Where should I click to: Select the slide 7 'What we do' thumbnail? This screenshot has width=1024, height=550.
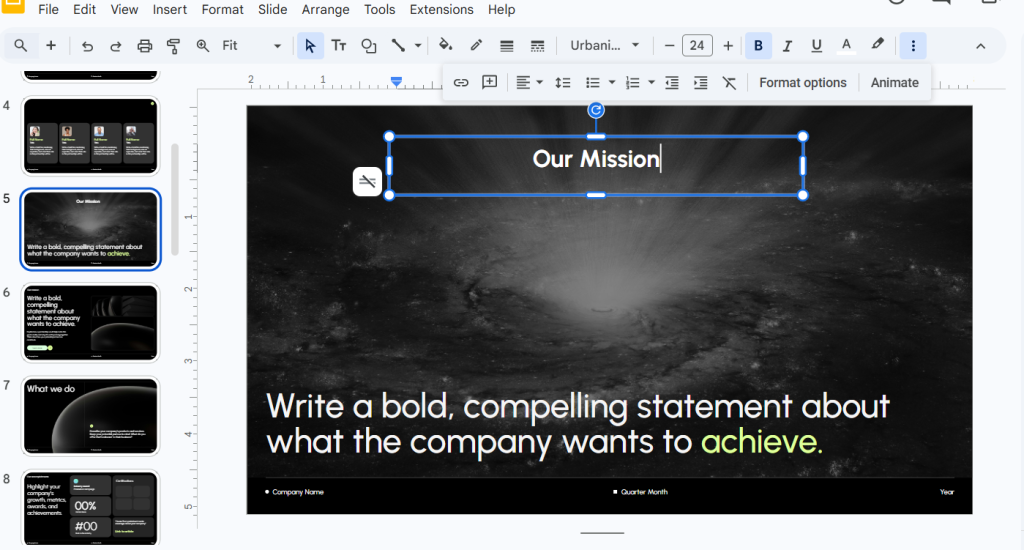tap(91, 416)
